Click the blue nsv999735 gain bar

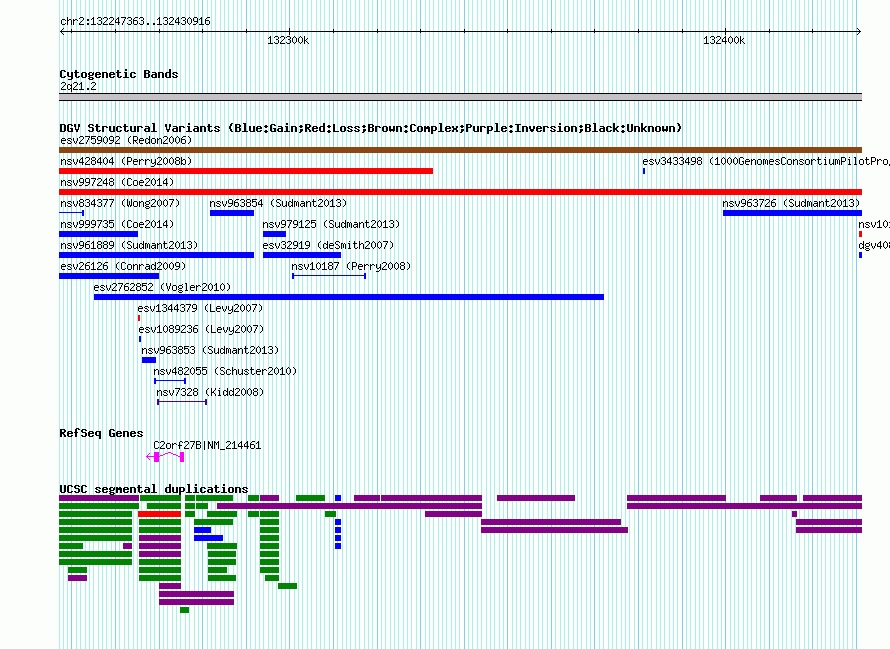pos(98,234)
